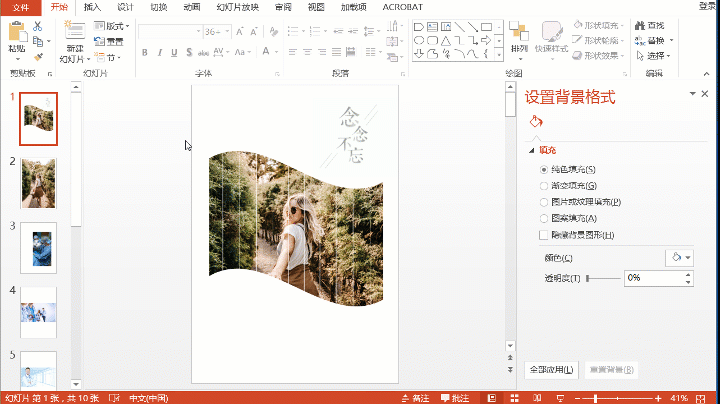The height and width of the screenshot is (404, 720).
Task: Click the transparency slider track
Action: 603,278
